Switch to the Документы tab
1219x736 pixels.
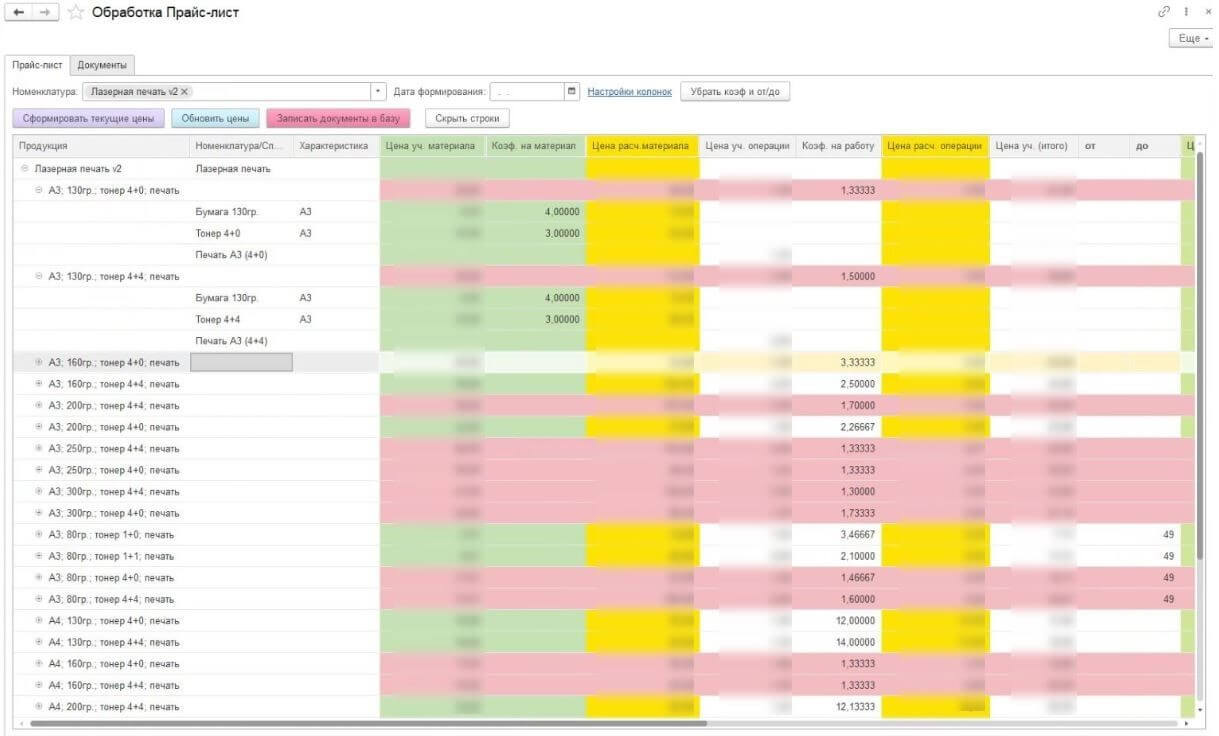tap(102, 65)
